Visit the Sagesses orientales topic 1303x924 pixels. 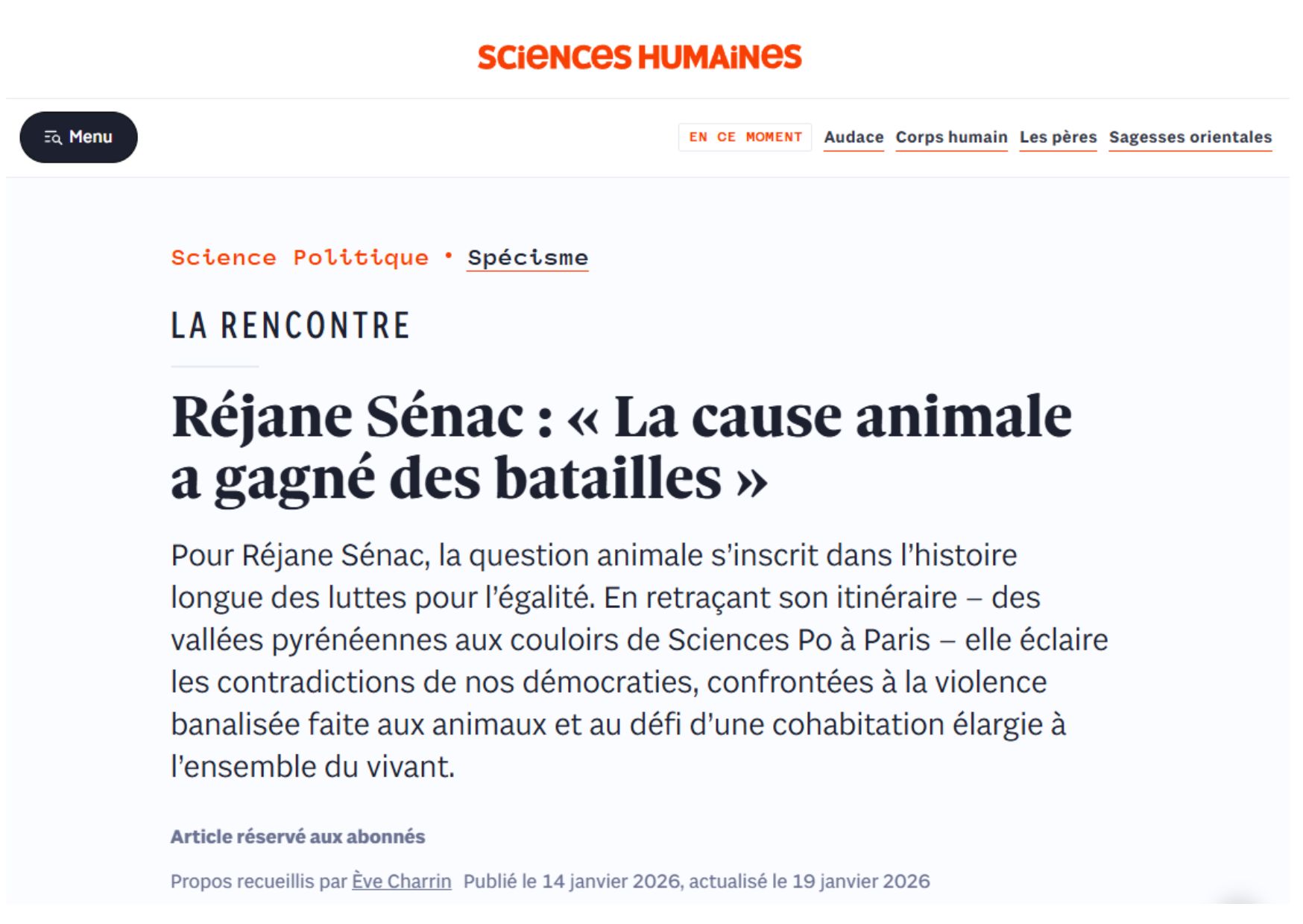(1190, 137)
